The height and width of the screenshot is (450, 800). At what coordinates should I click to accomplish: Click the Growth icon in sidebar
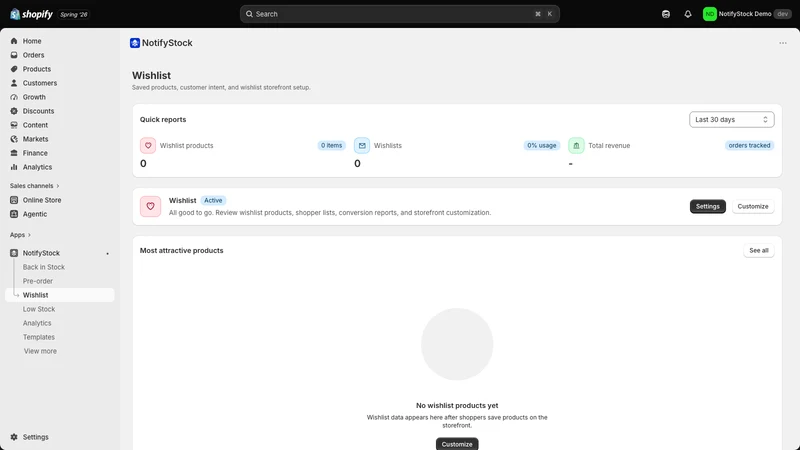coord(14,97)
